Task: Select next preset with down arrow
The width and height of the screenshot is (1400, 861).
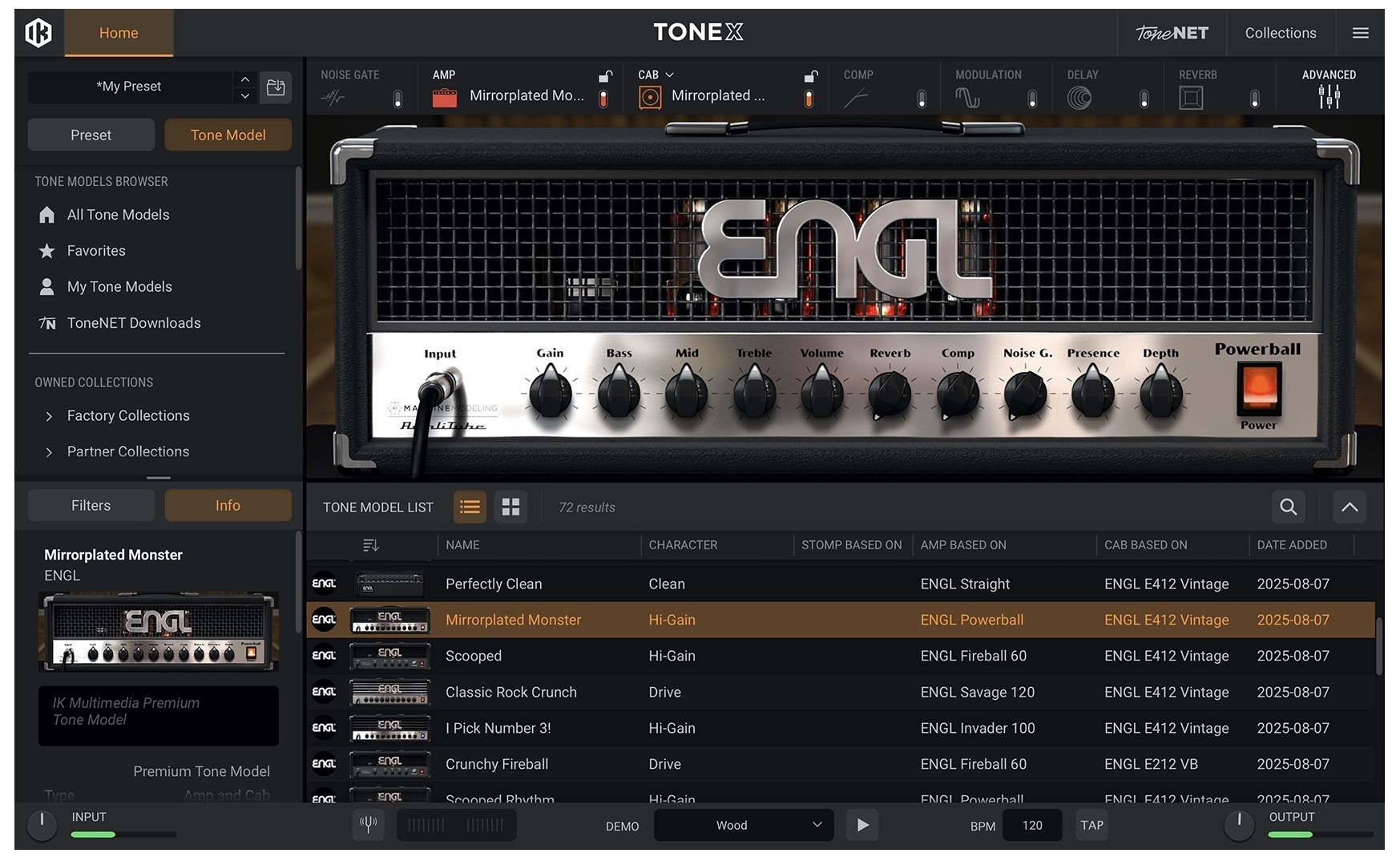Action: click(x=245, y=95)
